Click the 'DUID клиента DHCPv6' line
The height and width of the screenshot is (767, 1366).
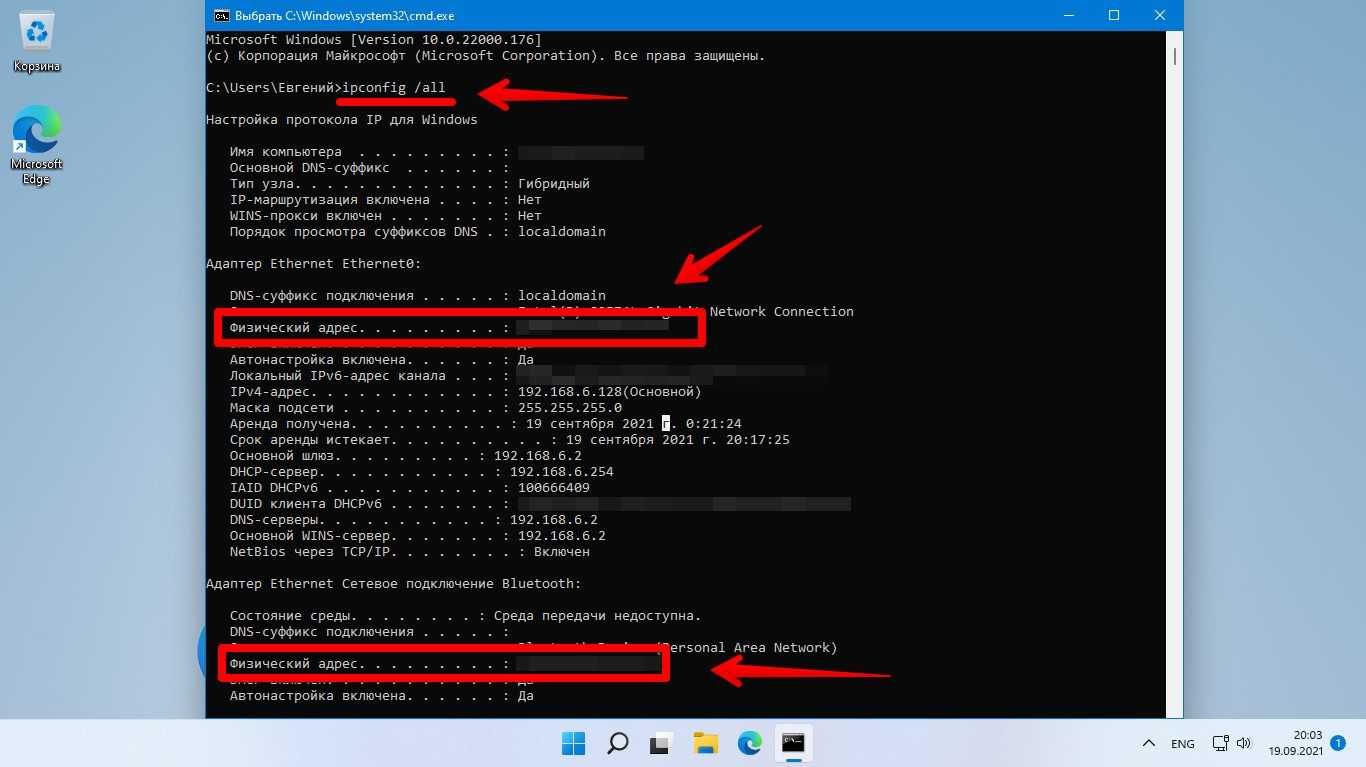pyautogui.click(x=540, y=504)
